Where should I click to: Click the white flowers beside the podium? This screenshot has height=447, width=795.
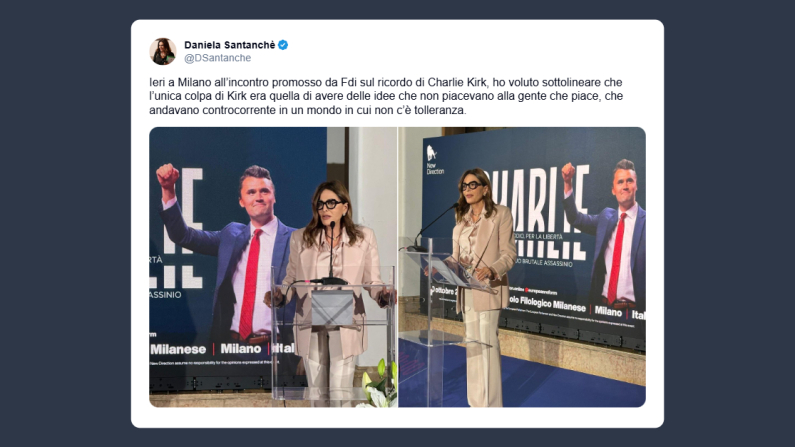(379, 385)
